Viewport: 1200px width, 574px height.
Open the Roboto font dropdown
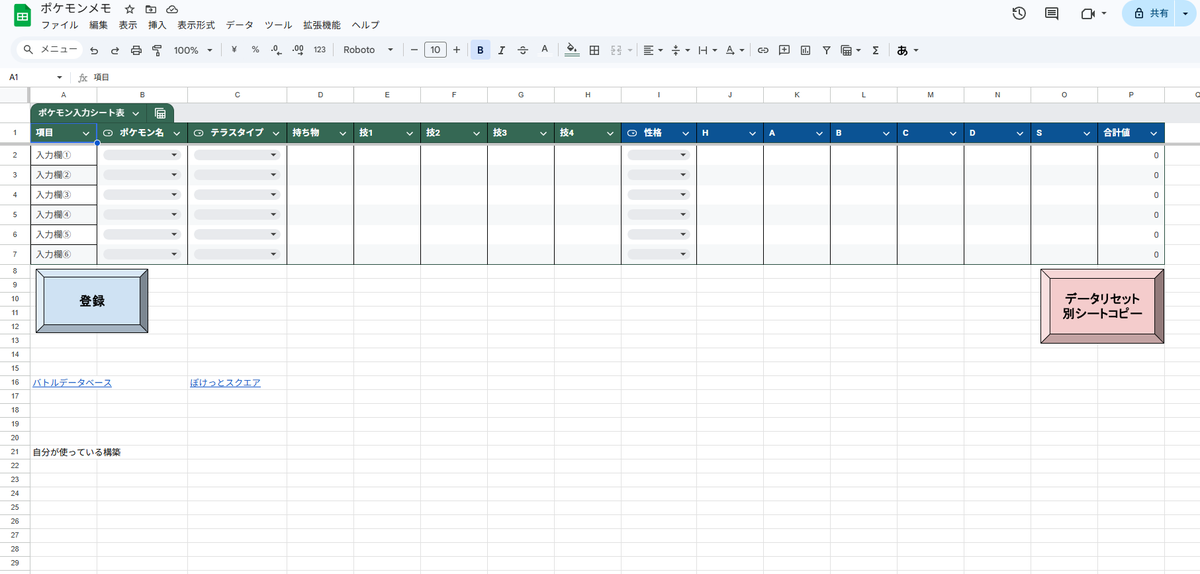[x=368, y=49]
